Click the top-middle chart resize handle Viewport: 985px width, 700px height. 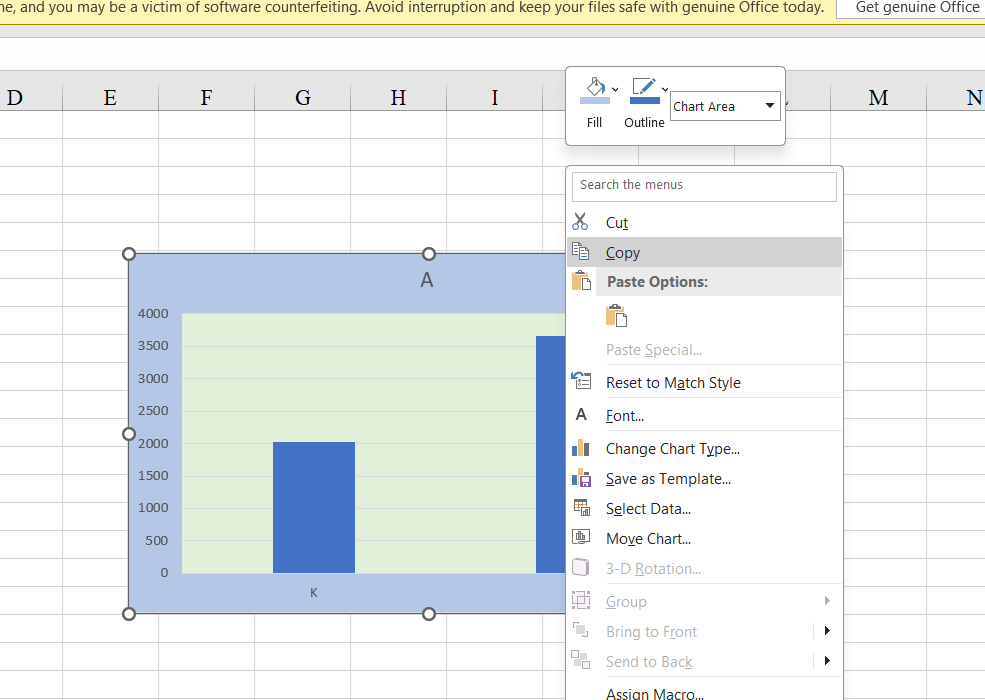(428, 254)
